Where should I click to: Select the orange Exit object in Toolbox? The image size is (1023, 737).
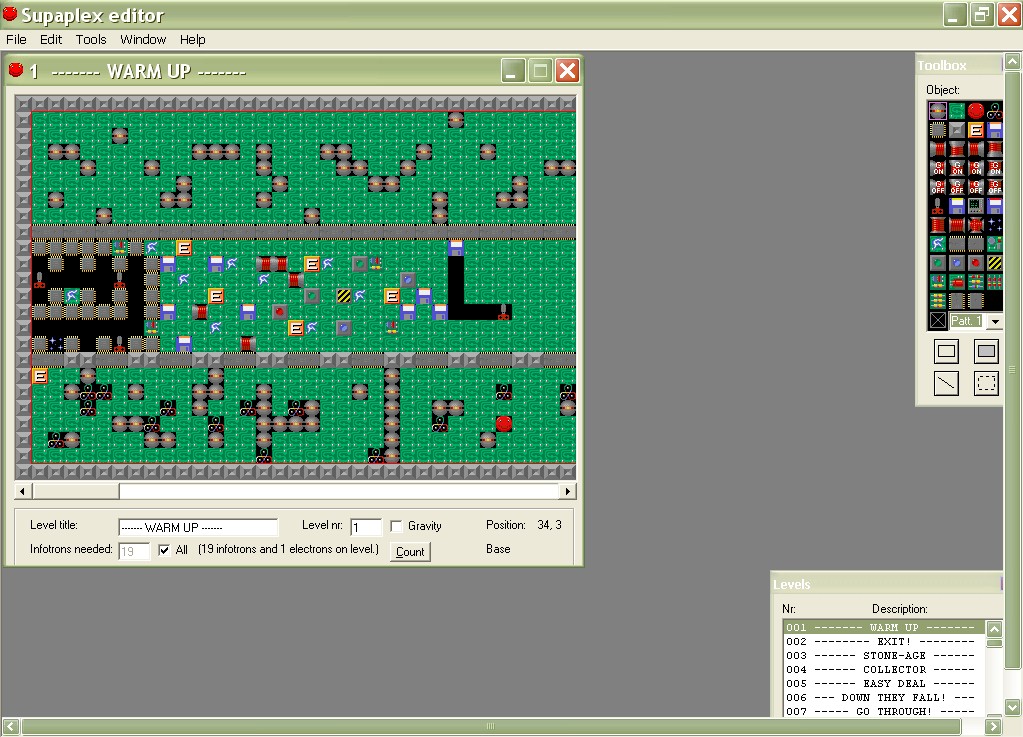click(975, 130)
